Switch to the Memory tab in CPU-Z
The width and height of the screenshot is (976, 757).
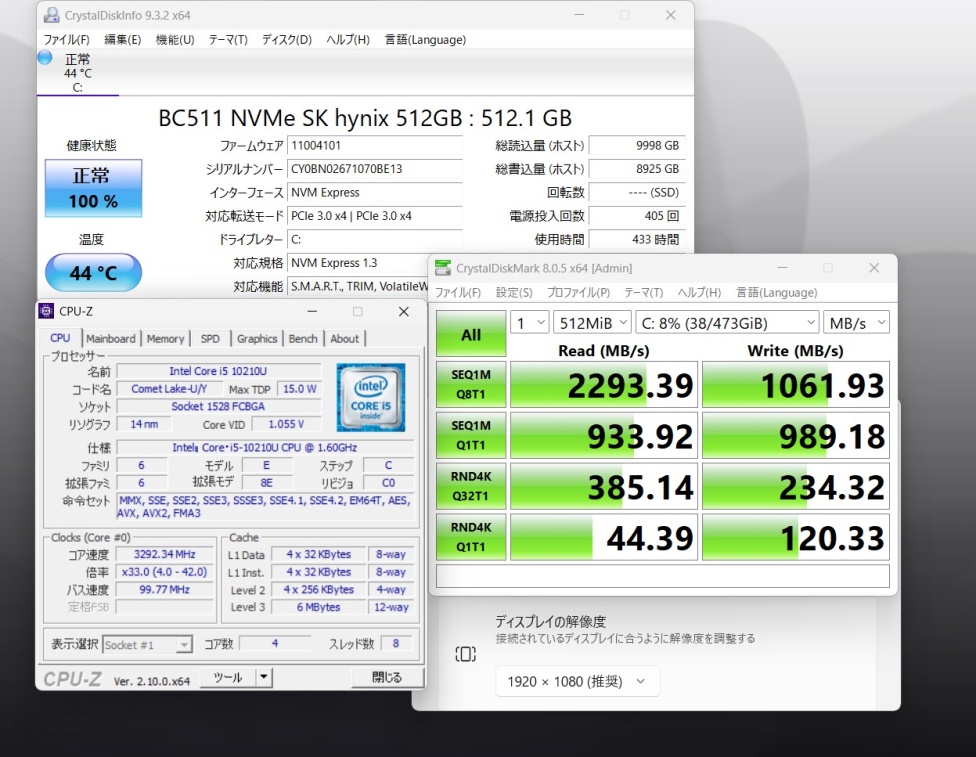tap(166, 339)
